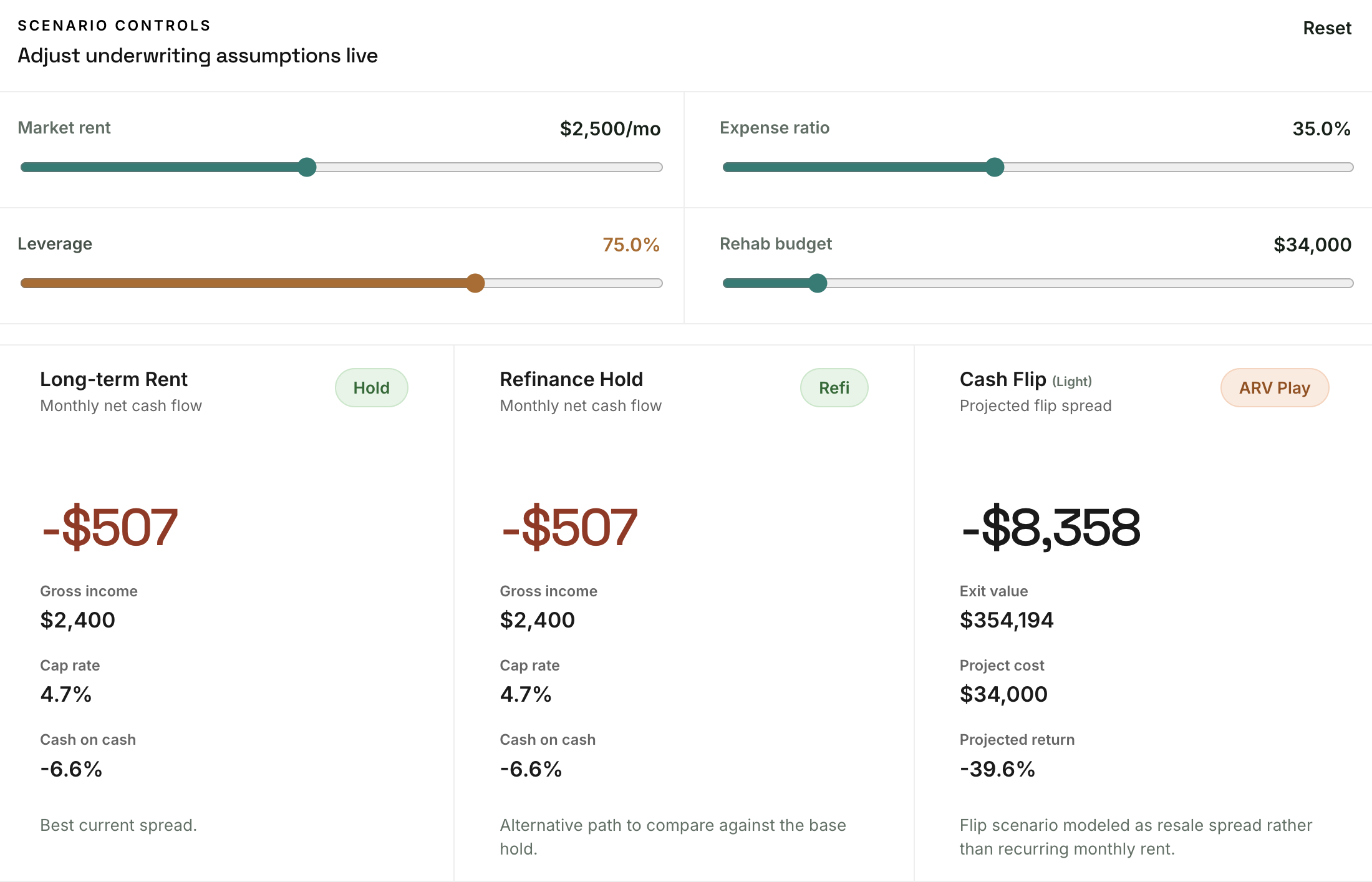
Task: Select the Long-term Rent card title
Action: [x=114, y=379]
